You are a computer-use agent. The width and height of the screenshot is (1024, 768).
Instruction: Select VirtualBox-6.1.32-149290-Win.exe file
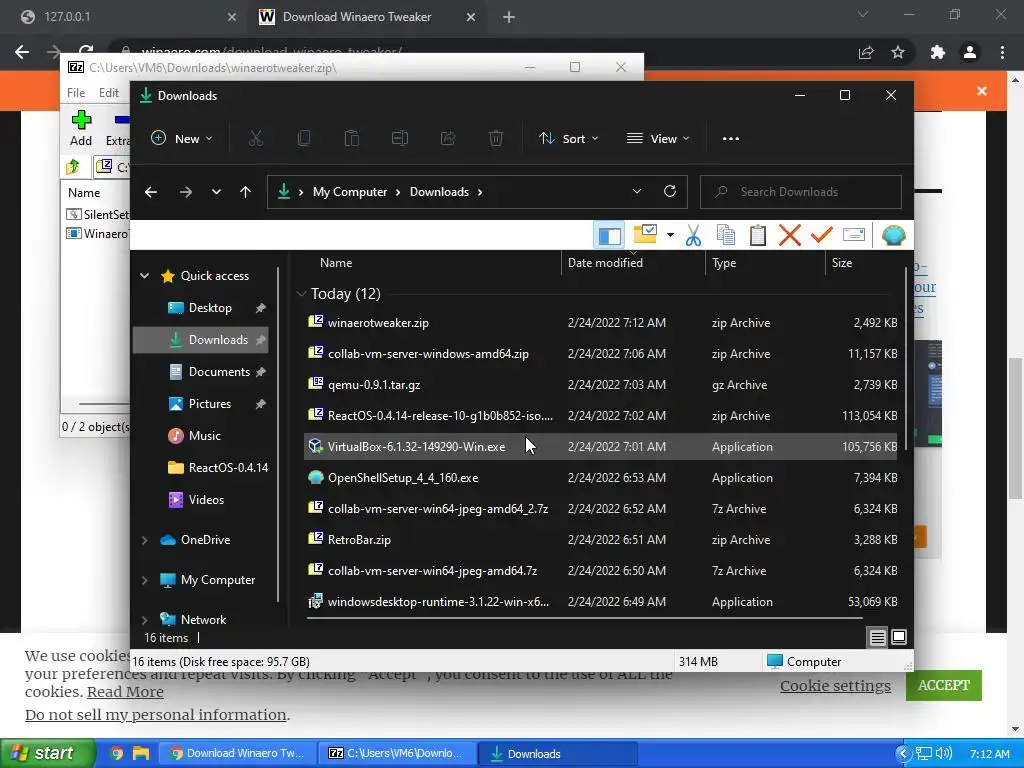[600, 447]
